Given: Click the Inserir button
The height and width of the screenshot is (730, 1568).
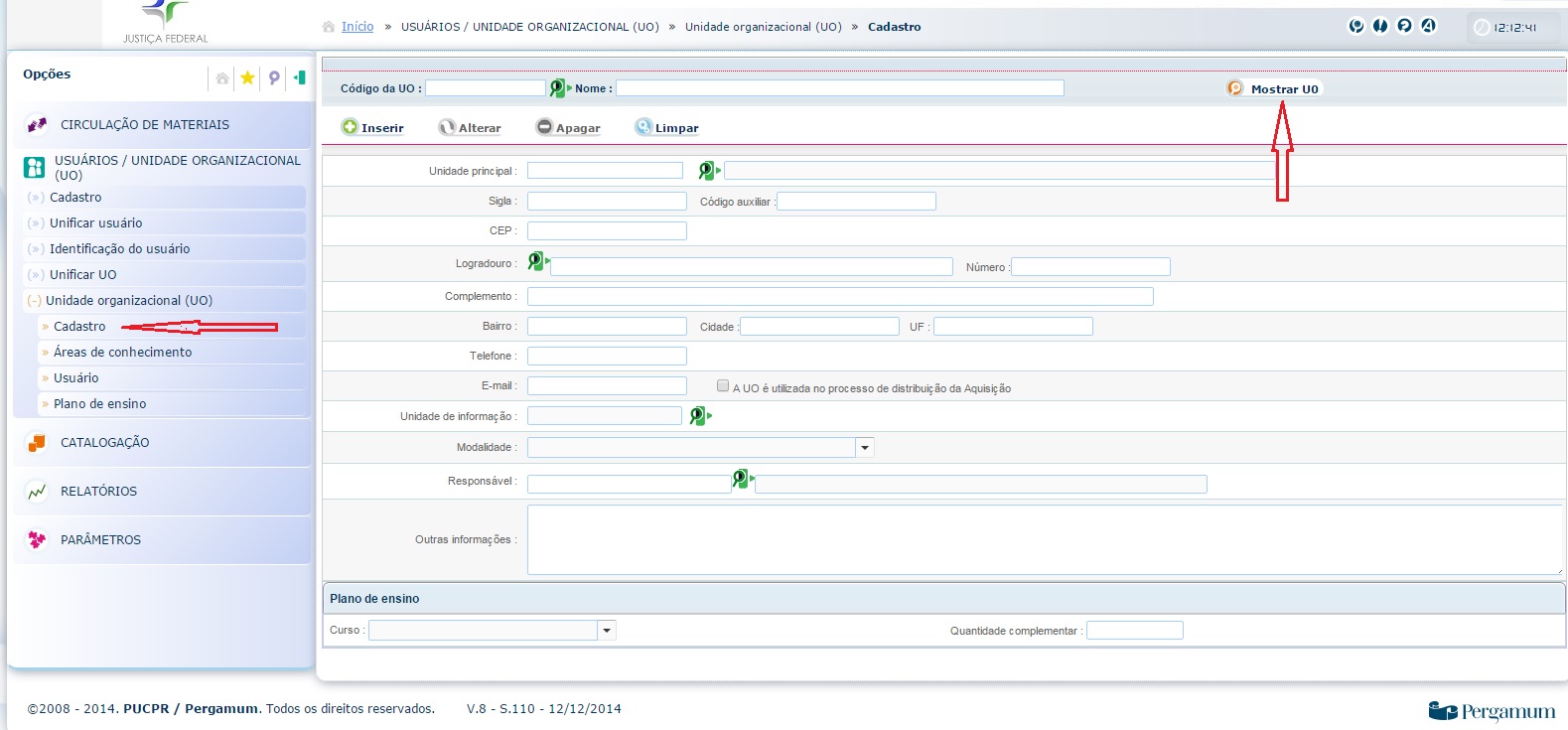Looking at the screenshot, I should (x=373, y=128).
